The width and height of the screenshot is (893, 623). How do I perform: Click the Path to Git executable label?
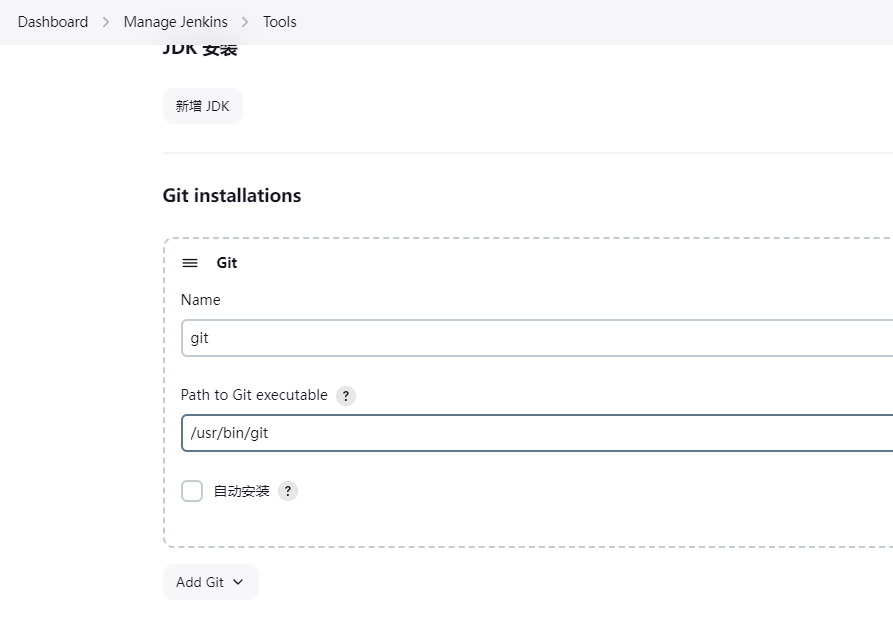click(254, 395)
